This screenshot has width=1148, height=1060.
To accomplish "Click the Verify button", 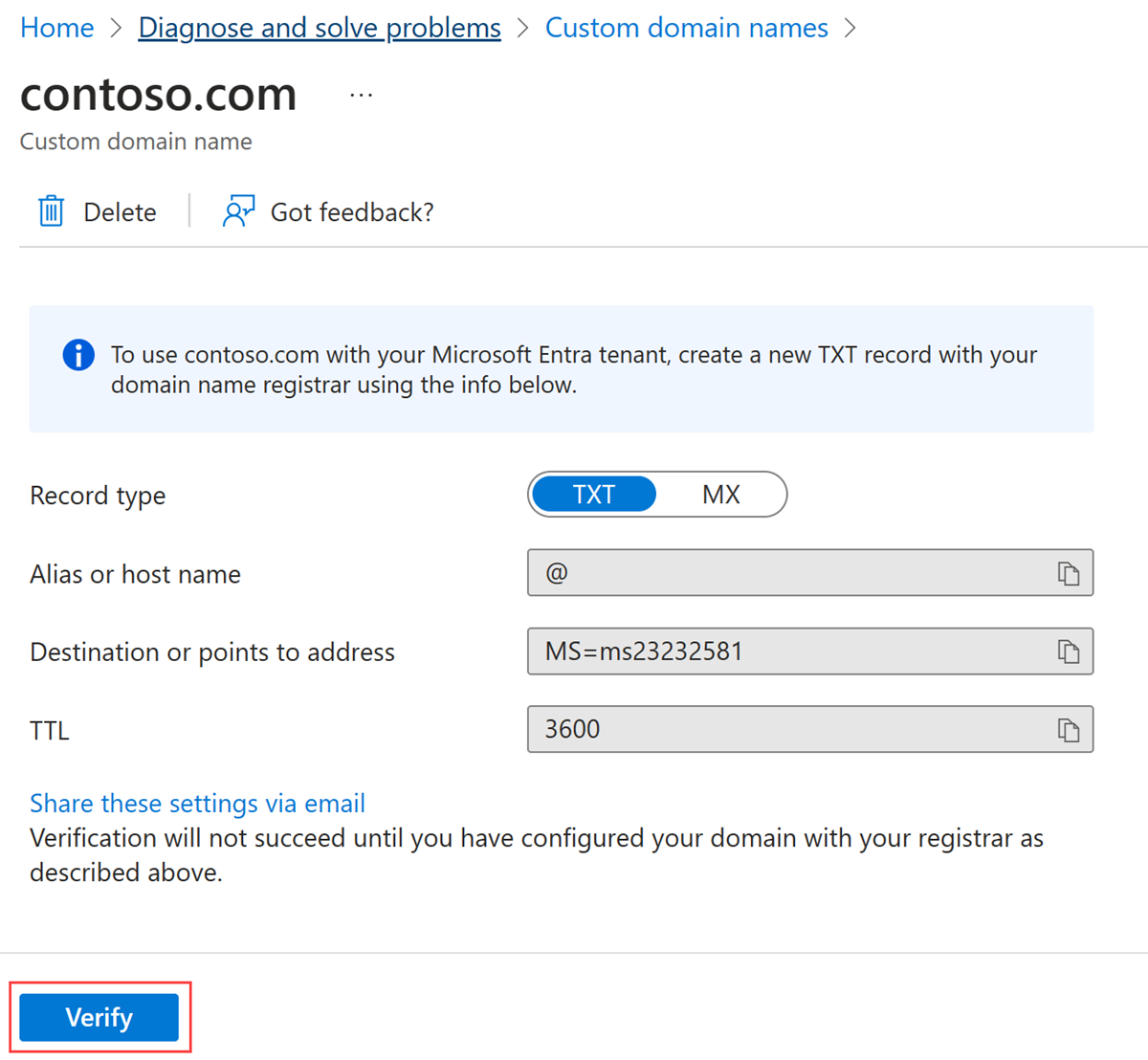I will click(x=99, y=1017).
